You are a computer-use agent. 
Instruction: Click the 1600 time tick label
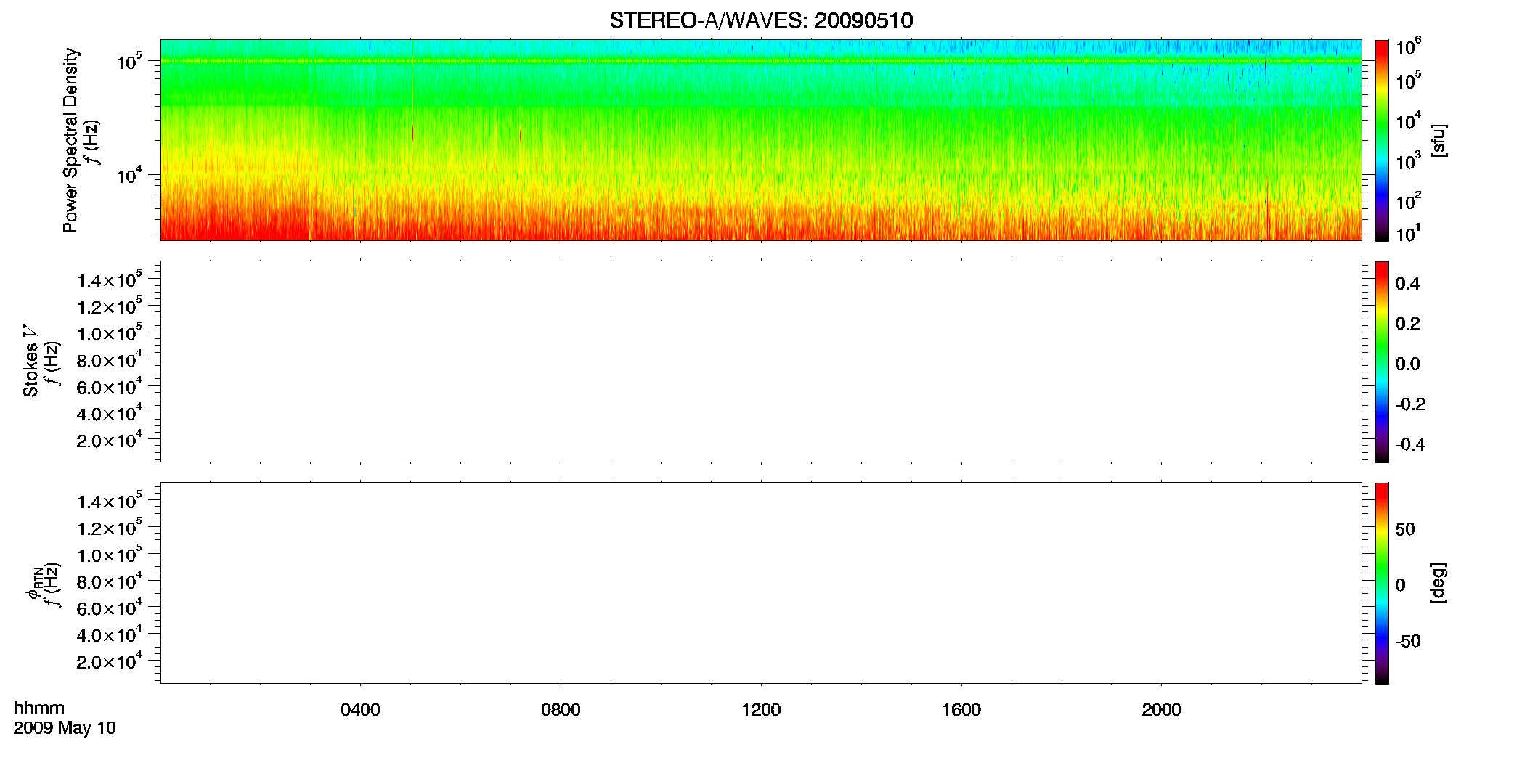[961, 709]
